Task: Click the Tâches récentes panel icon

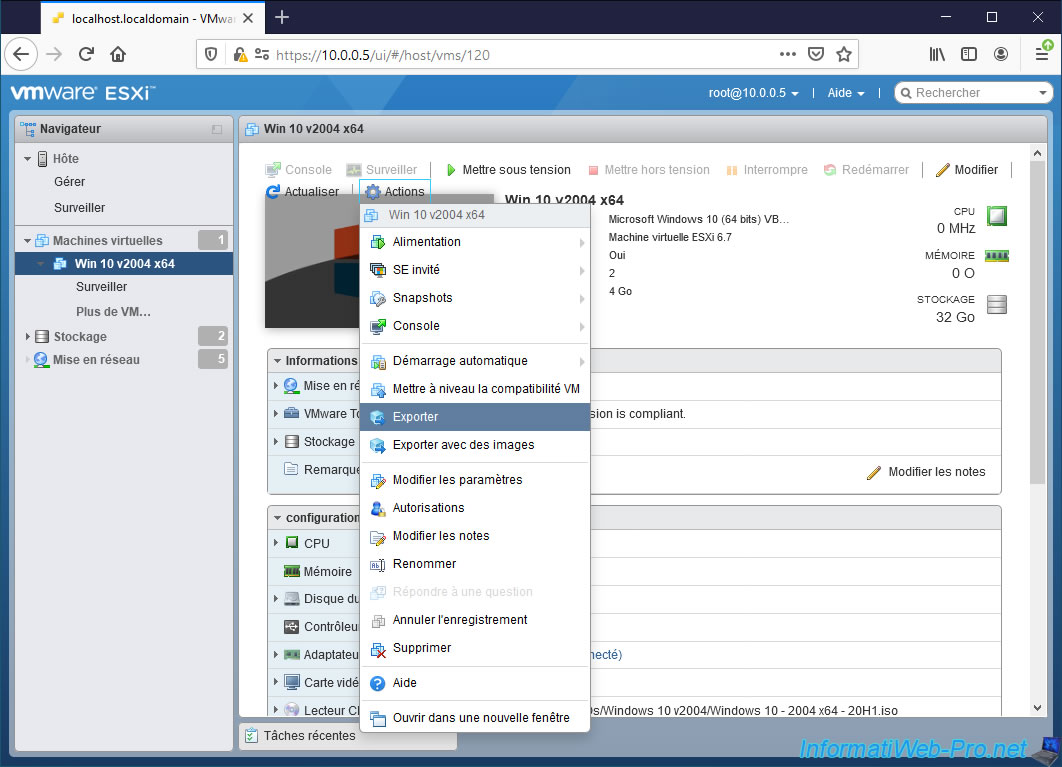Action: [251, 736]
